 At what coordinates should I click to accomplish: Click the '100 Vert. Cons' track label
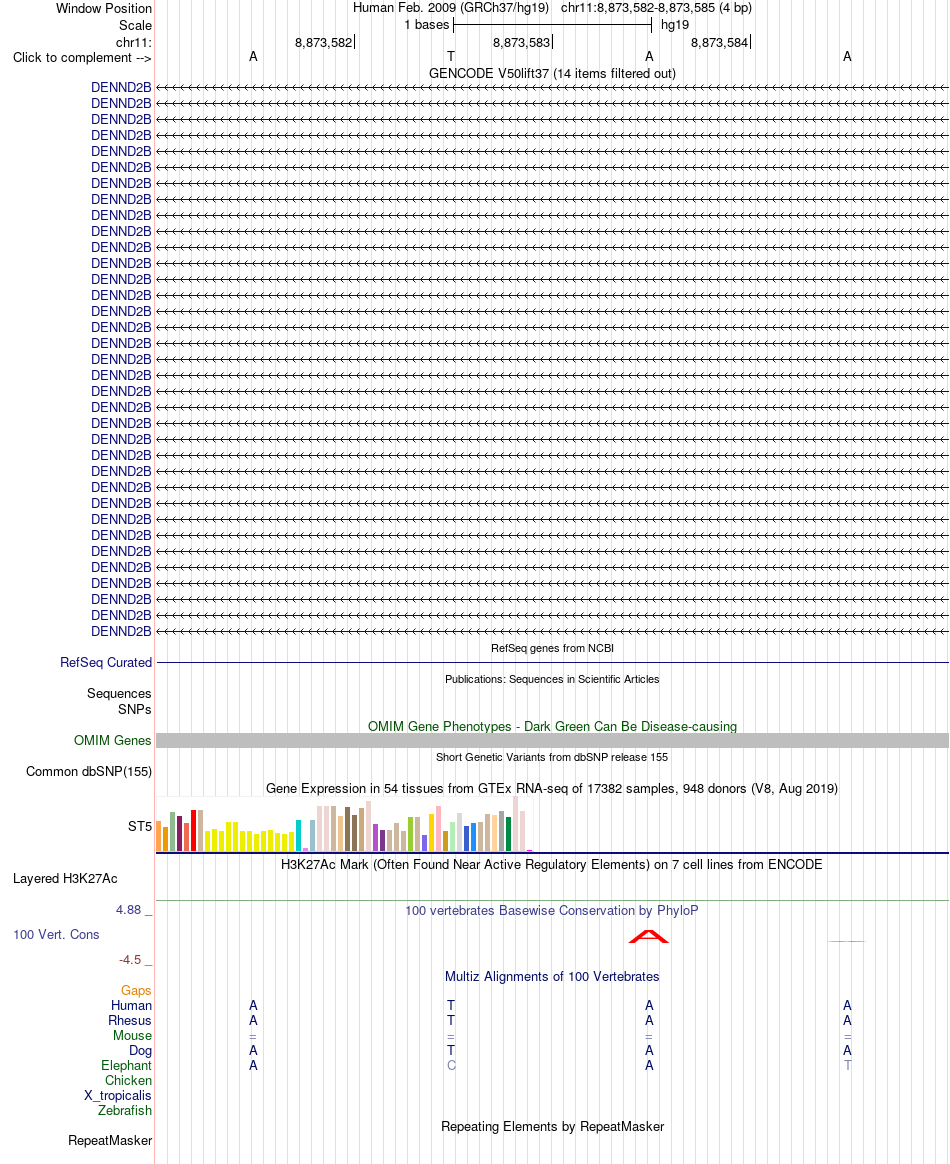click(56, 935)
